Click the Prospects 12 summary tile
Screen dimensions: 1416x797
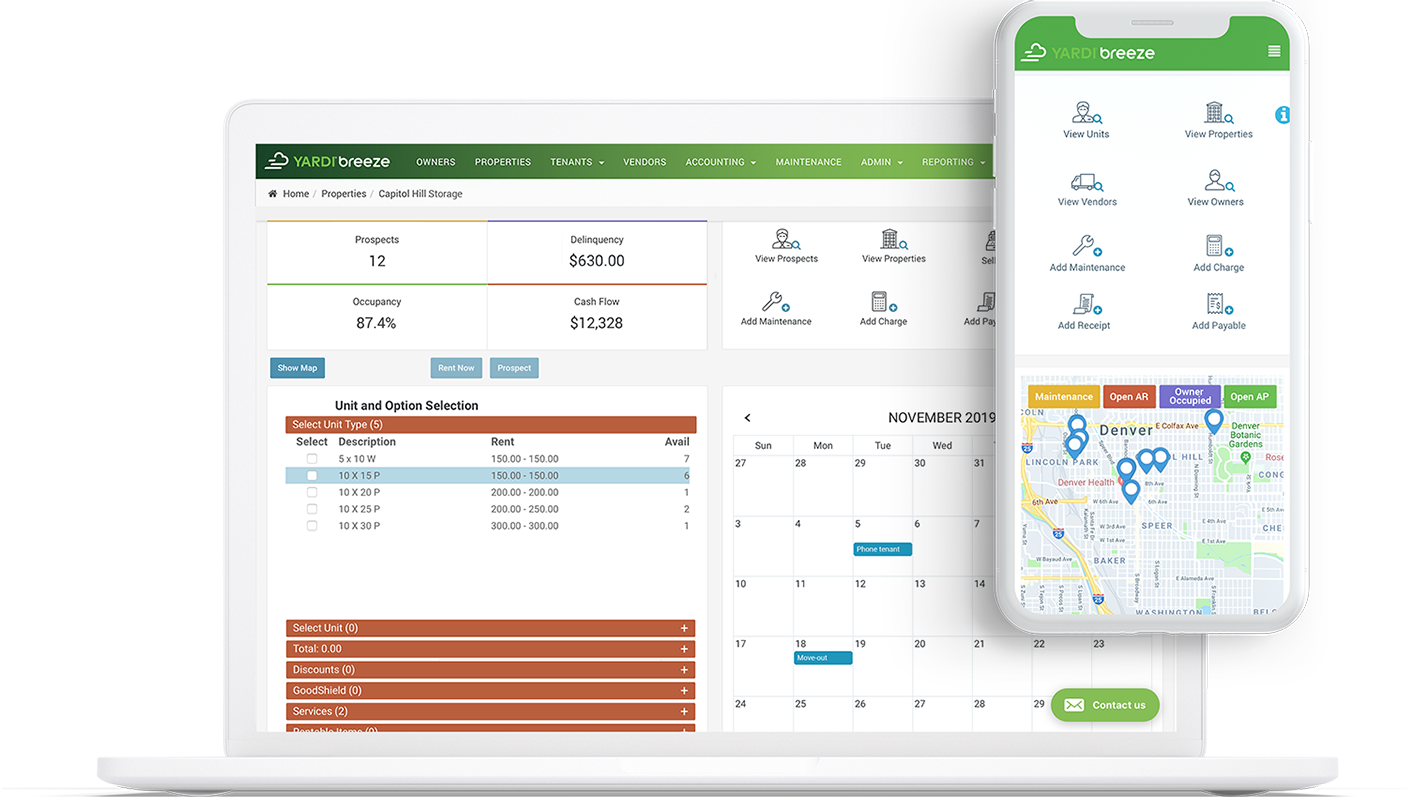coord(377,252)
